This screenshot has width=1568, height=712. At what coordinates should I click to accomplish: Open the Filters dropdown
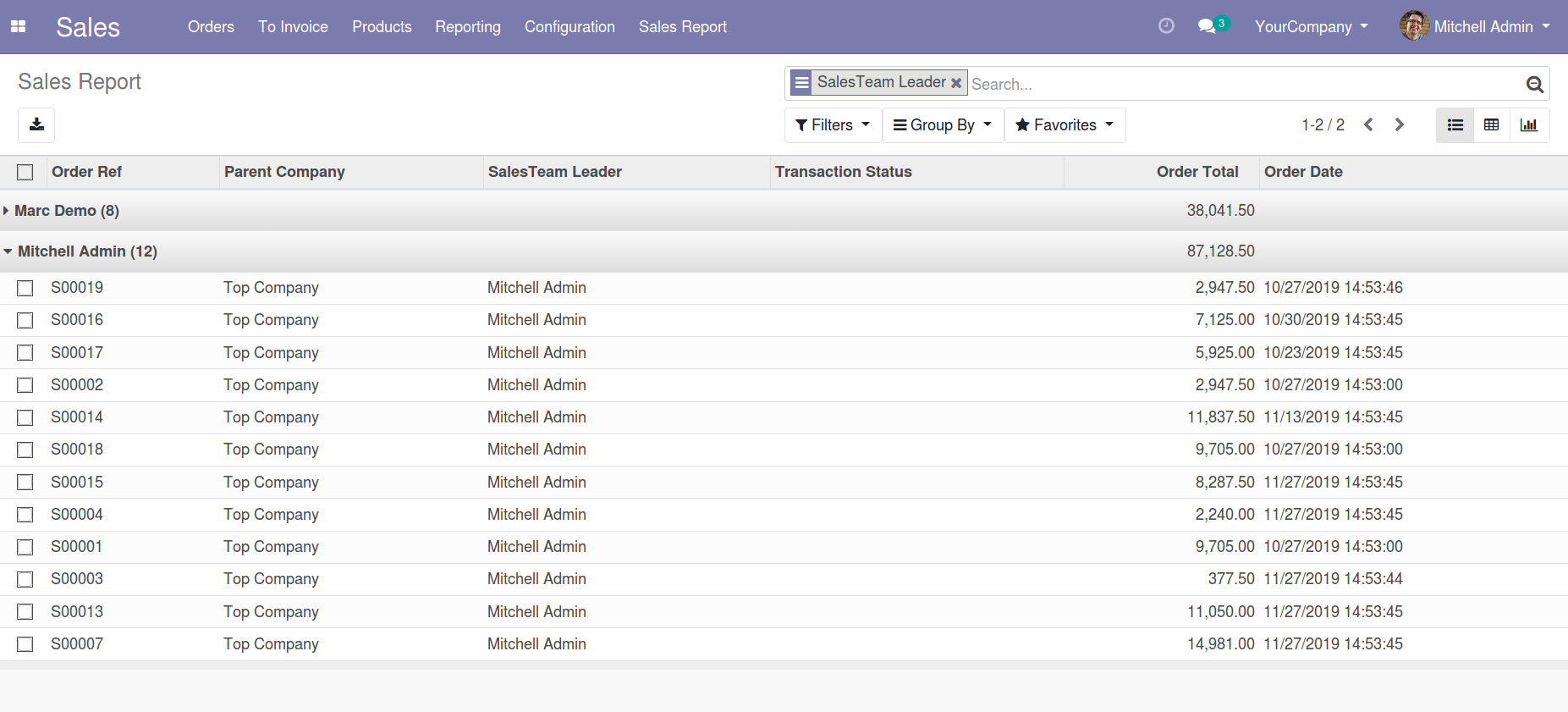[x=833, y=125]
